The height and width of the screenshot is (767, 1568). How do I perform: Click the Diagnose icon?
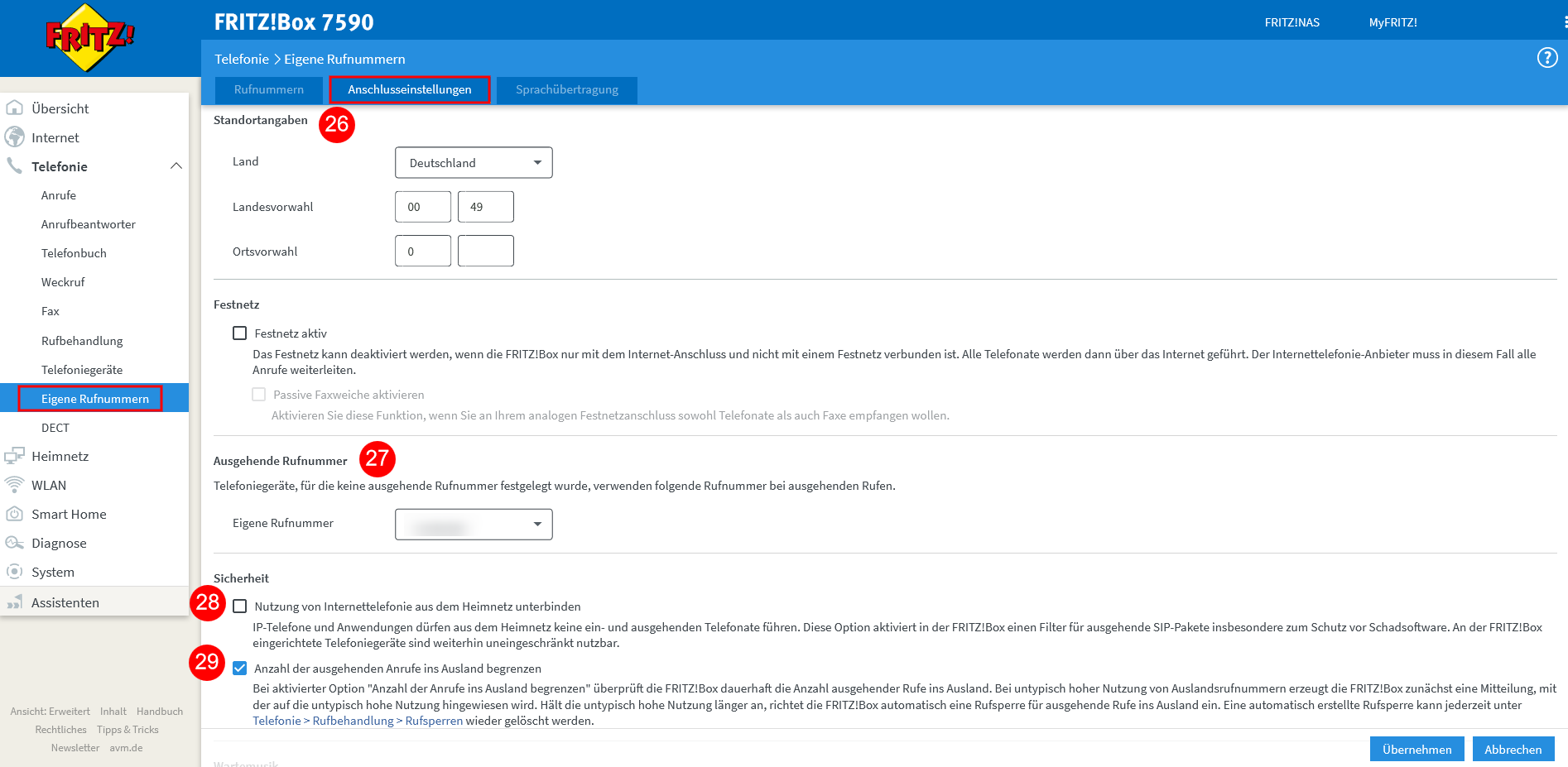click(14, 542)
